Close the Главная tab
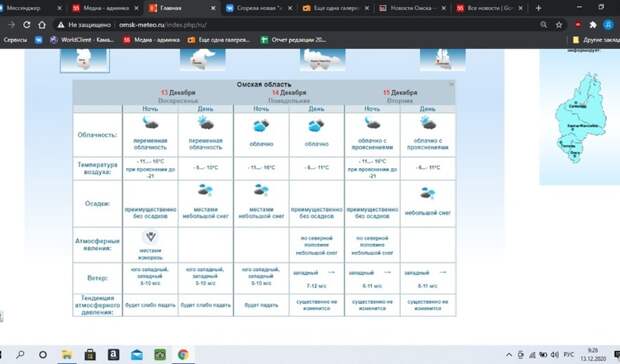This screenshot has height=364, width=620. pos(213,8)
